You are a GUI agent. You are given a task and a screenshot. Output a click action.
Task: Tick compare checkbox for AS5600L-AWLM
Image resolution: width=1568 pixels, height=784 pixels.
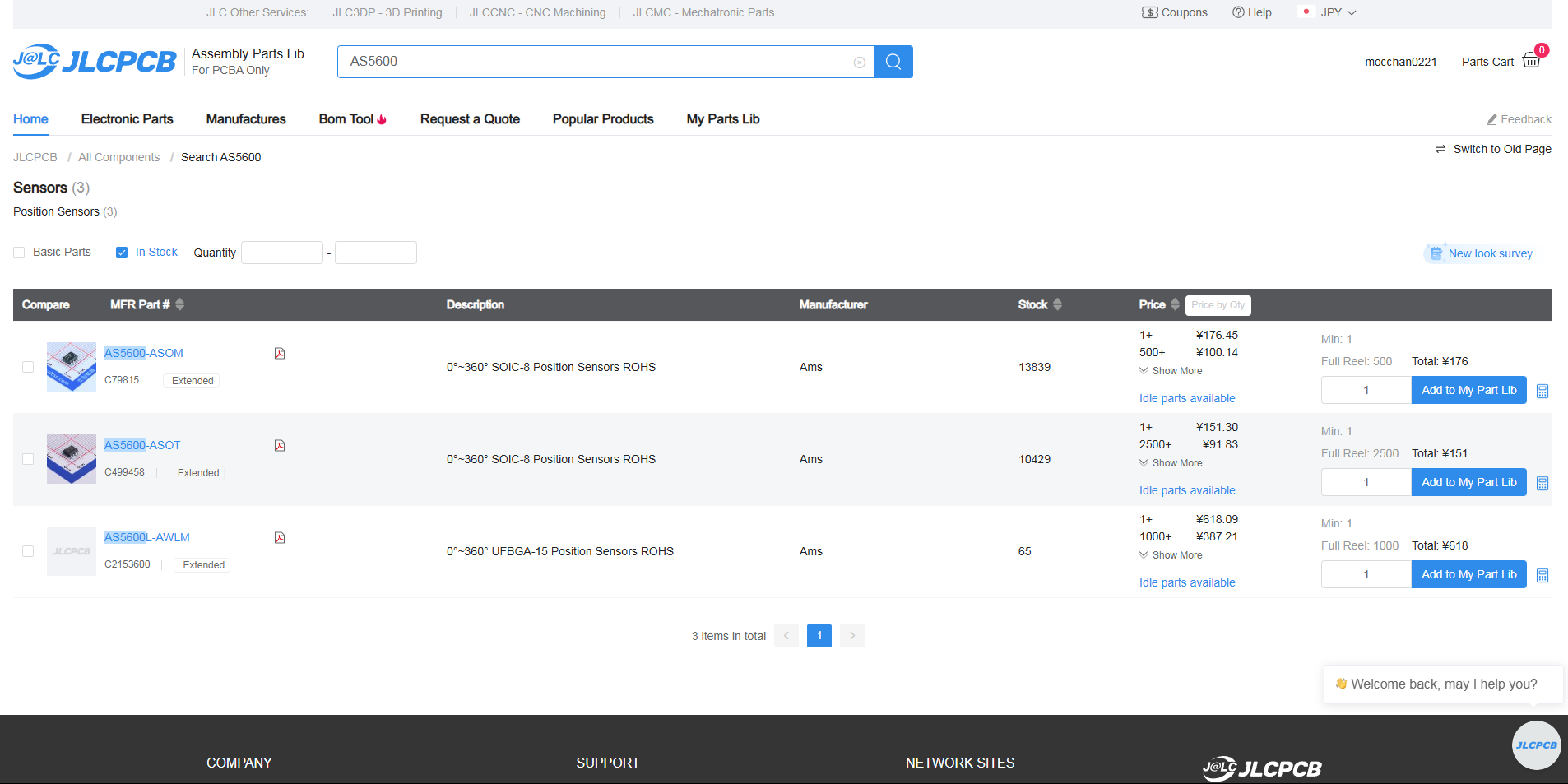[28, 551]
